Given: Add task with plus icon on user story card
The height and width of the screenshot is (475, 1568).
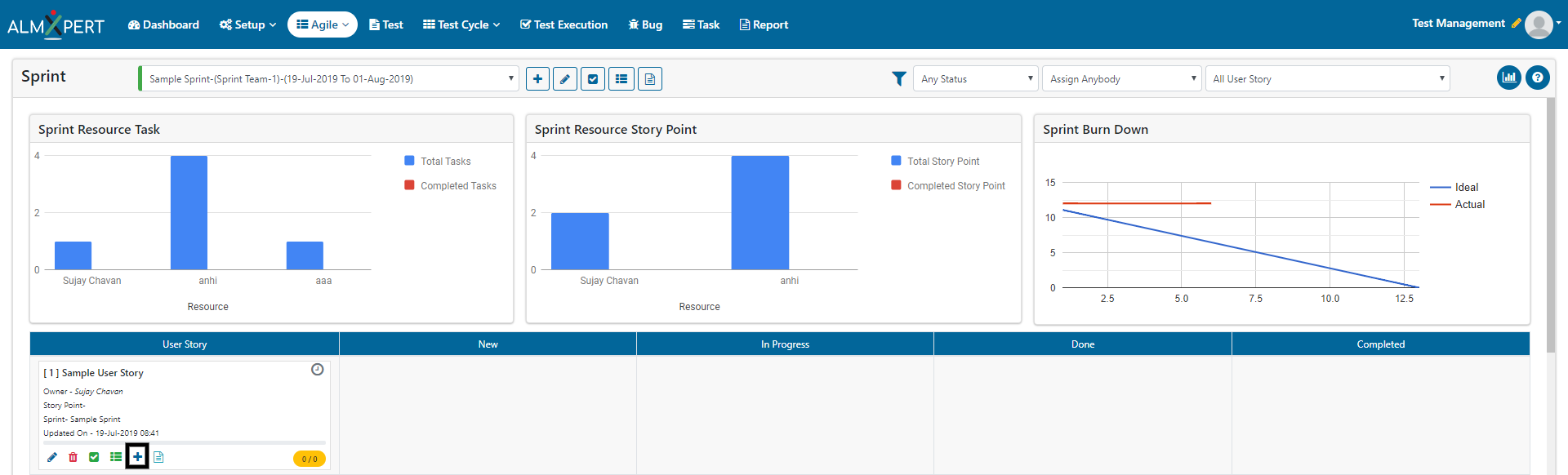Looking at the screenshot, I should [137, 457].
